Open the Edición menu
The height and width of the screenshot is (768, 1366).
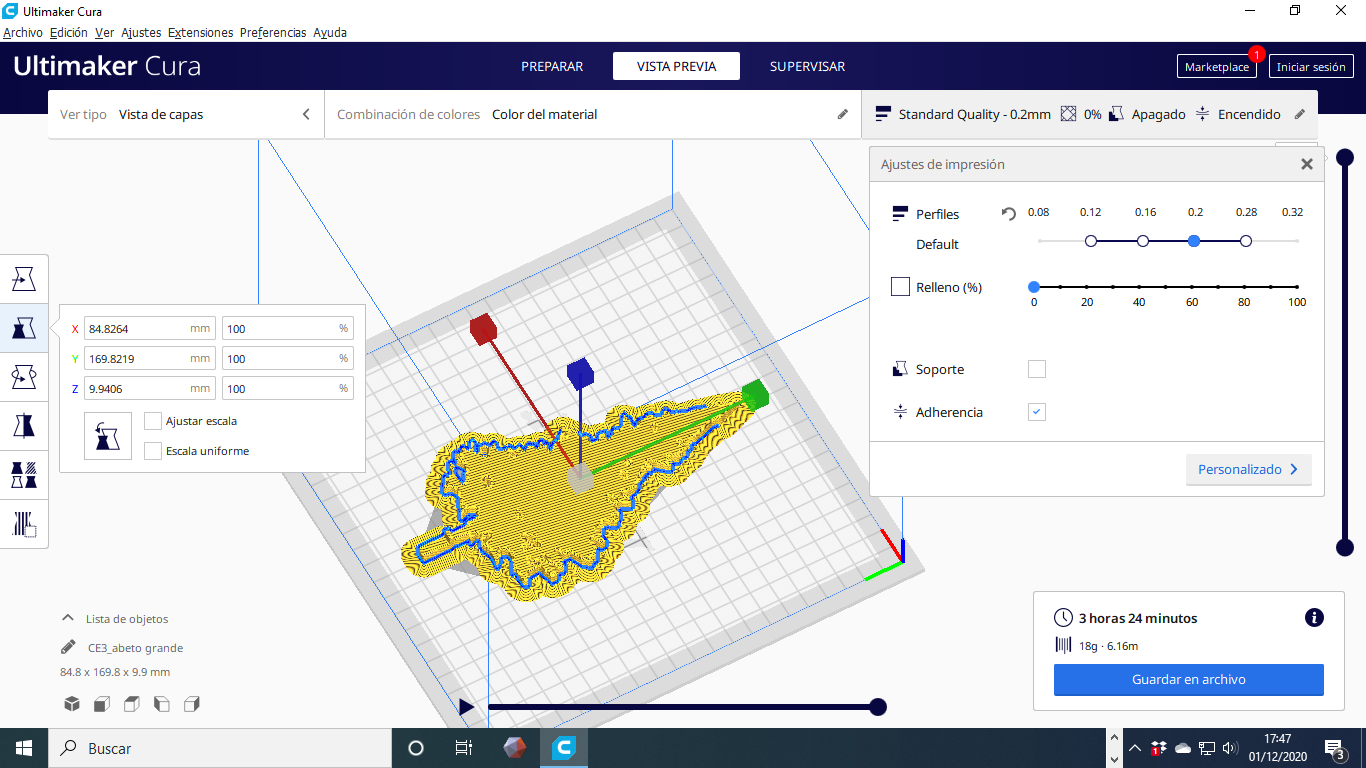tap(69, 32)
